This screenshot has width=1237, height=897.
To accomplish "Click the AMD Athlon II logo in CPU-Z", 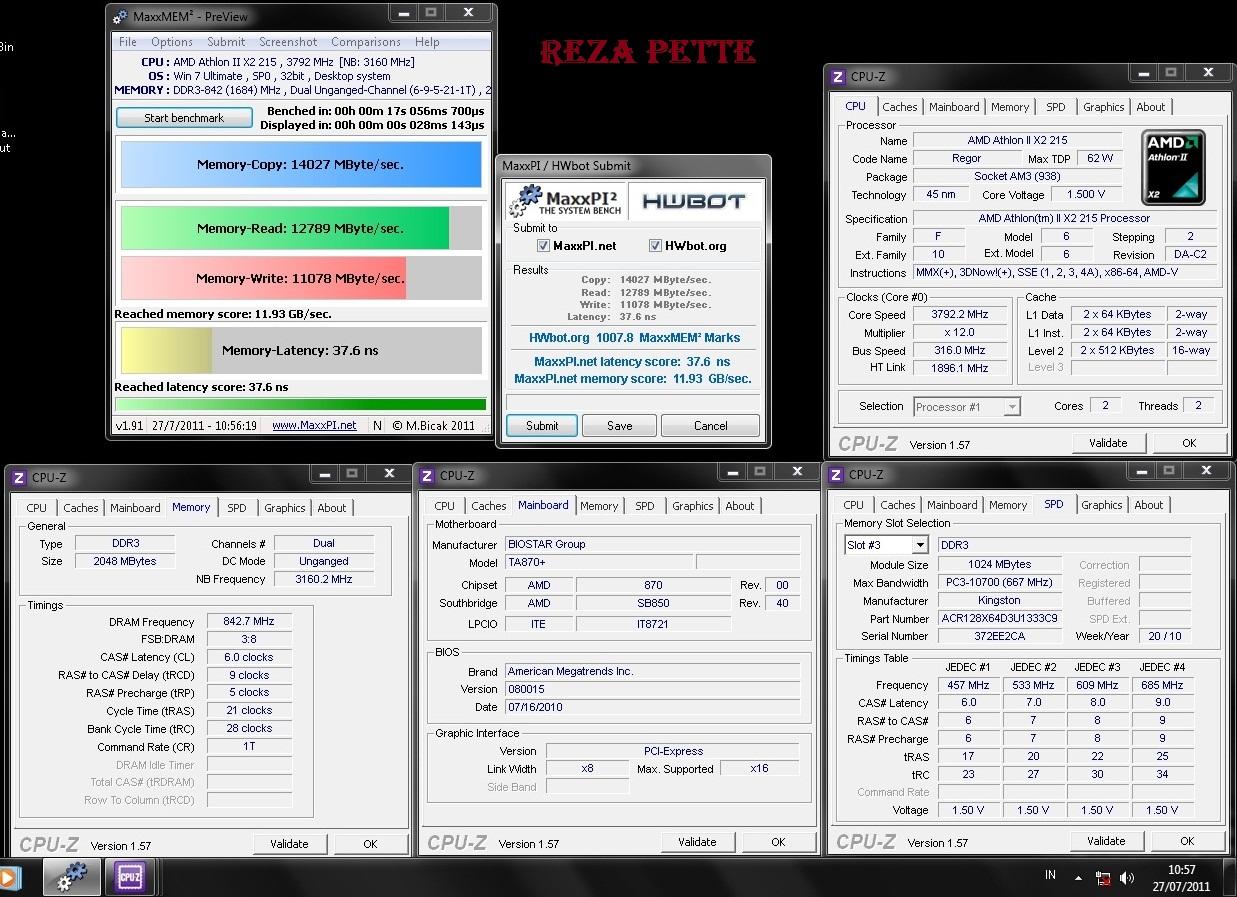I will [x=1173, y=167].
